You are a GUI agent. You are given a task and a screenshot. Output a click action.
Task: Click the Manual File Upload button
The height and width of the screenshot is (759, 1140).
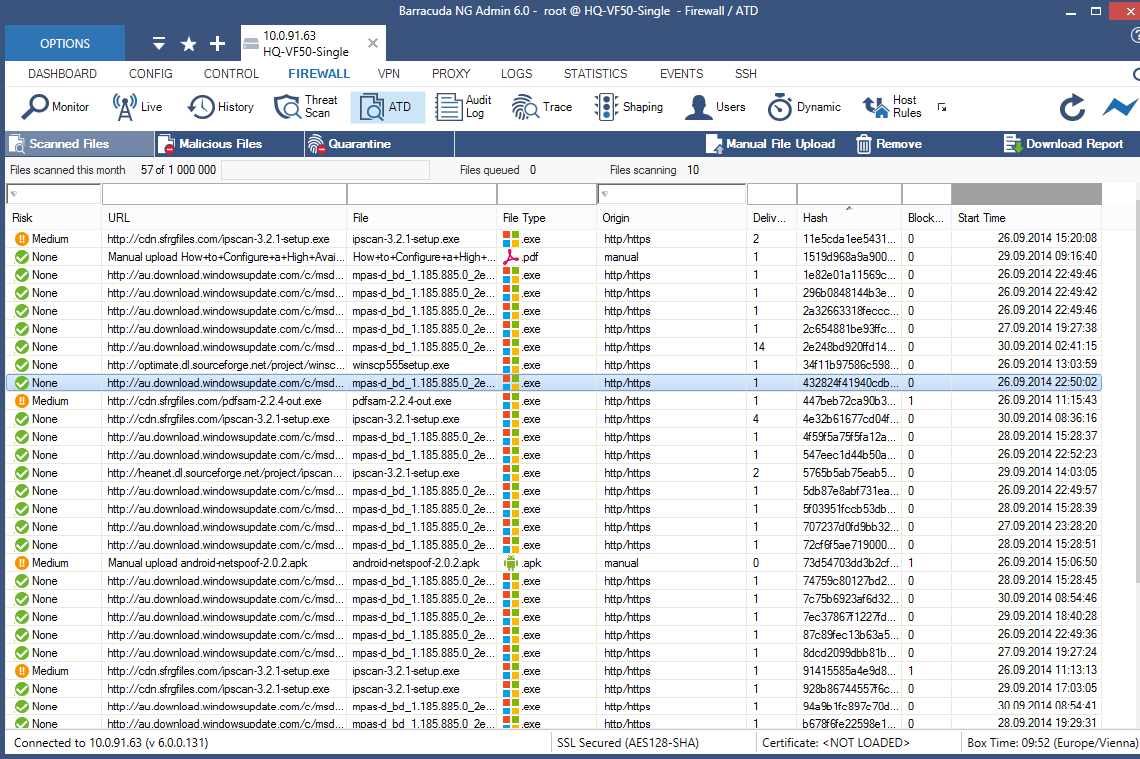tap(771, 144)
